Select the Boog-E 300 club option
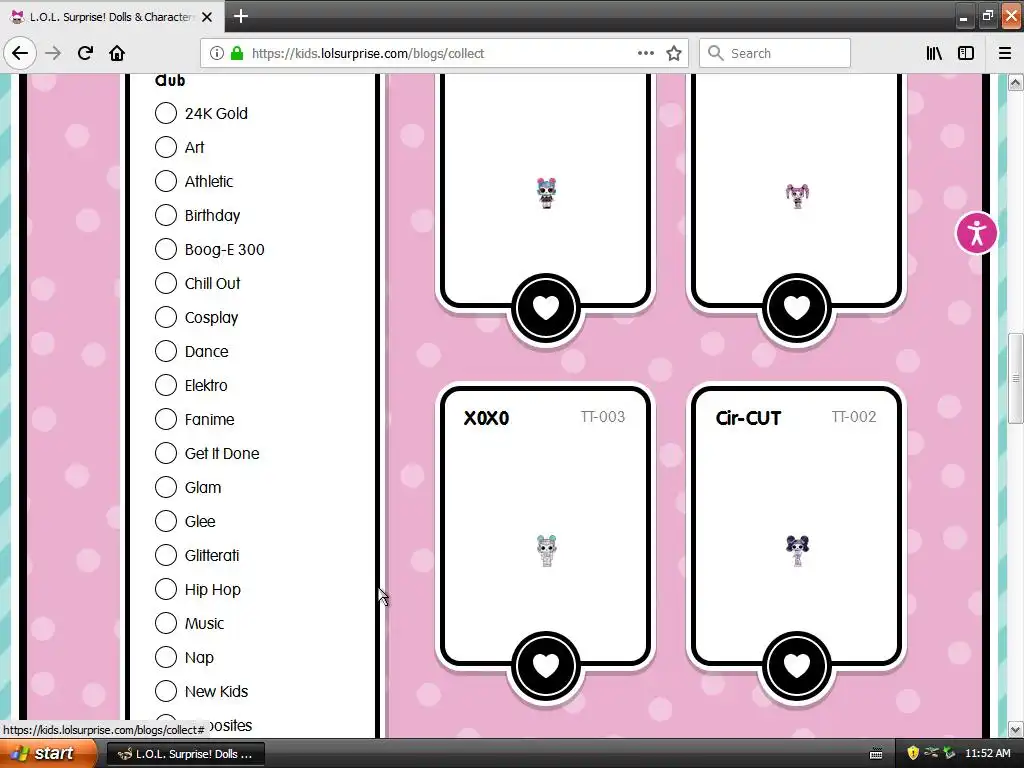Screen dimensions: 1024x768 (x=166, y=249)
